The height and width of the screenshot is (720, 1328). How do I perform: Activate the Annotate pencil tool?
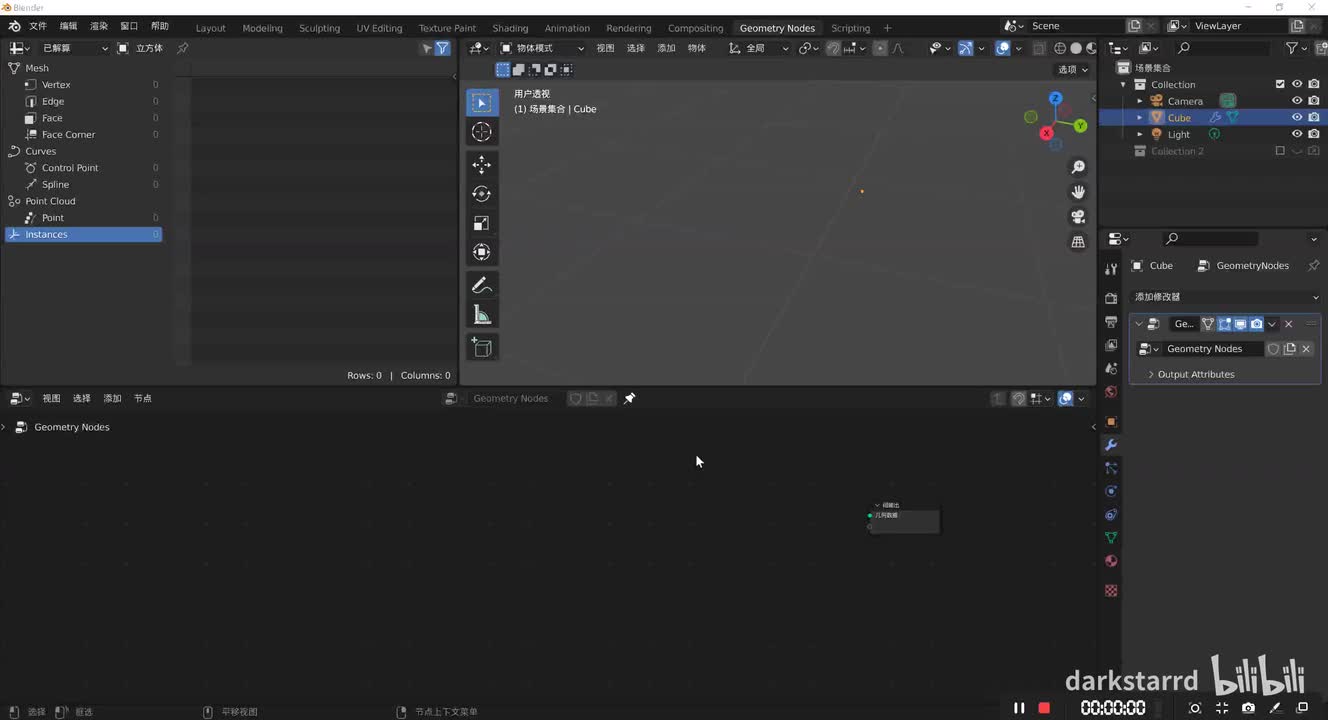coord(482,285)
